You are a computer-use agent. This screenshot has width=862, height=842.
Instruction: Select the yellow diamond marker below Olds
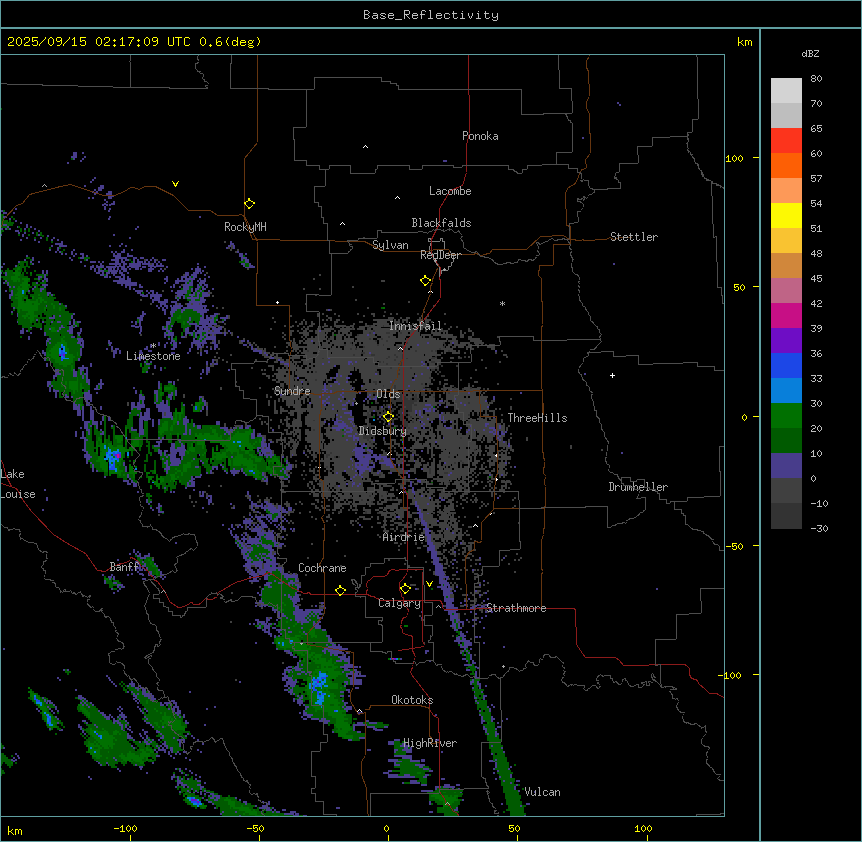[x=388, y=417]
